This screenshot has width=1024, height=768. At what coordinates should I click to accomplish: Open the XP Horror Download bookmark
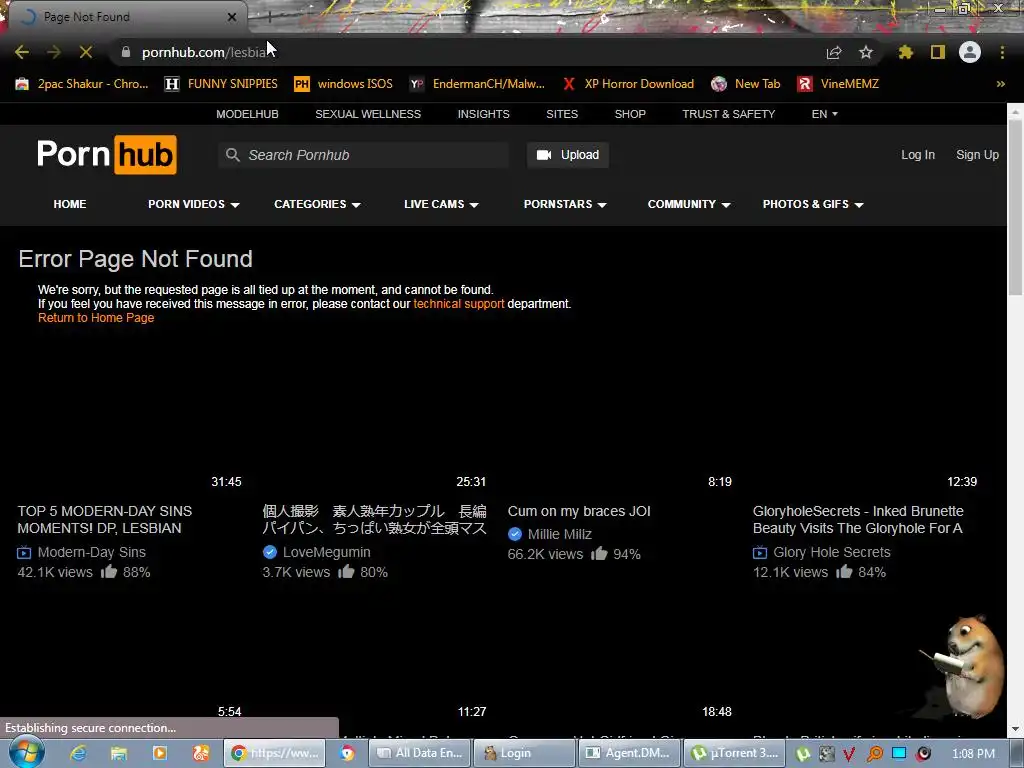coord(628,84)
